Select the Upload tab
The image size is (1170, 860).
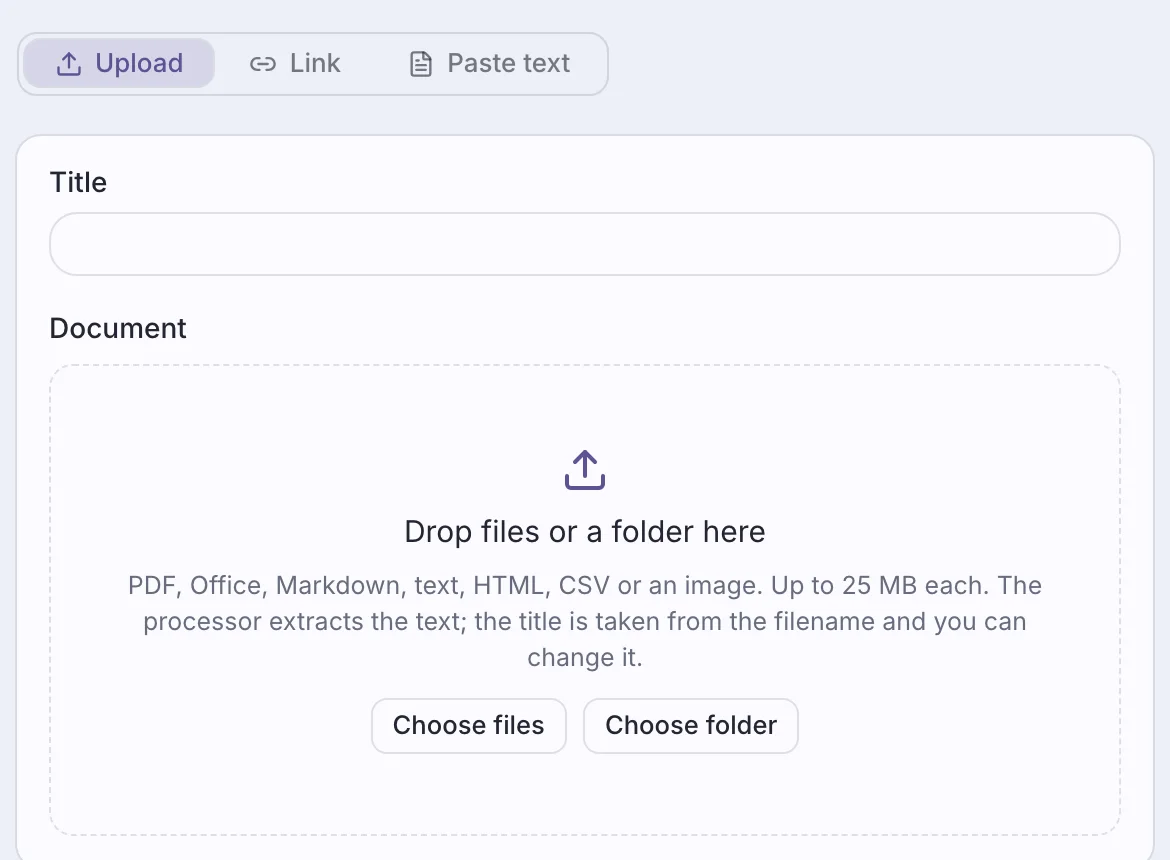pyautogui.click(x=119, y=63)
